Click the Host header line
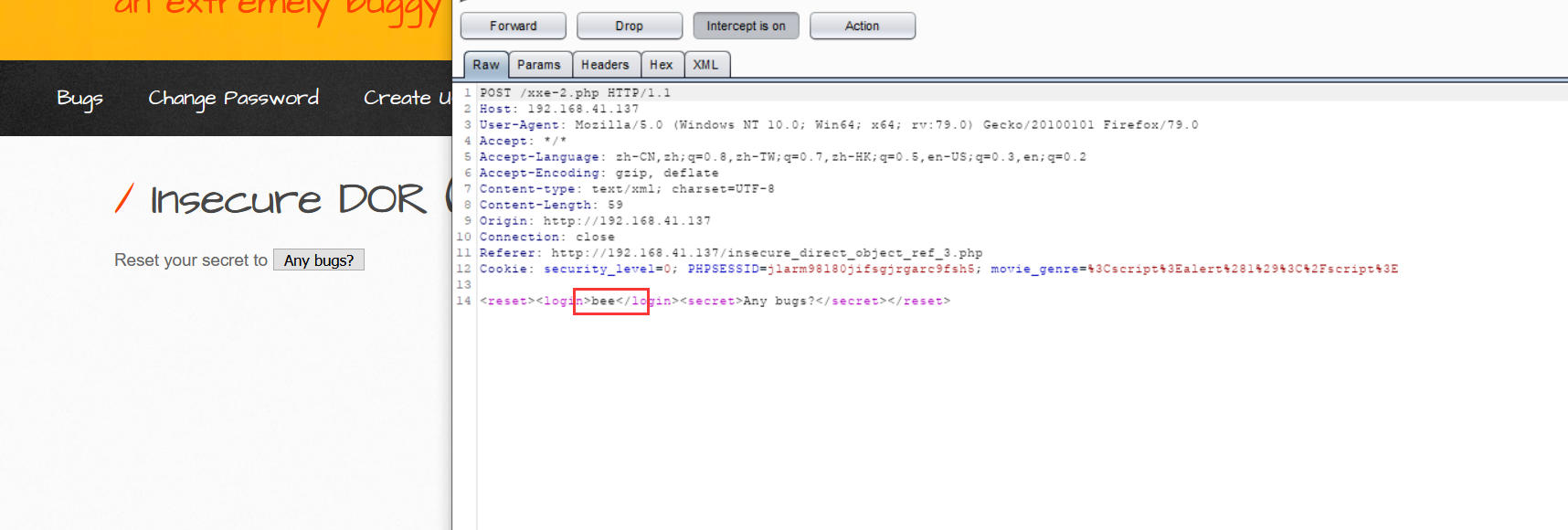Image resolution: width=1568 pixels, height=530 pixels. 559,109
